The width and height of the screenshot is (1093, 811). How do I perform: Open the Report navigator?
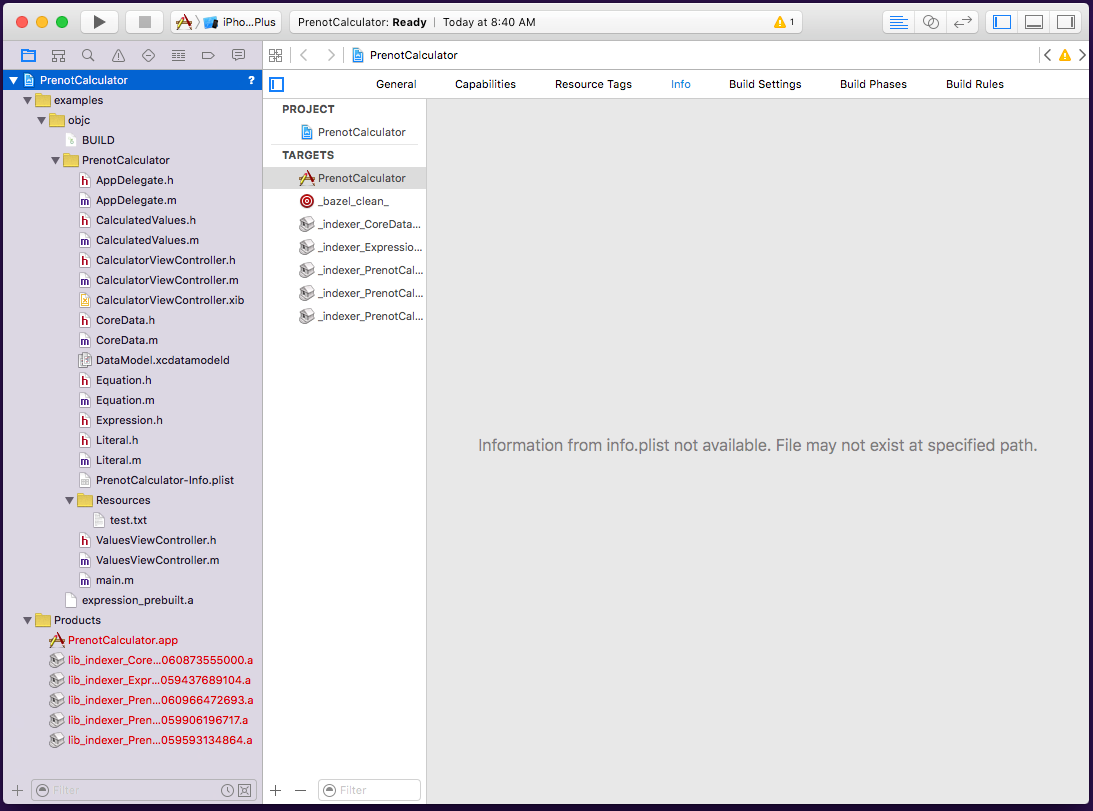click(x=238, y=55)
